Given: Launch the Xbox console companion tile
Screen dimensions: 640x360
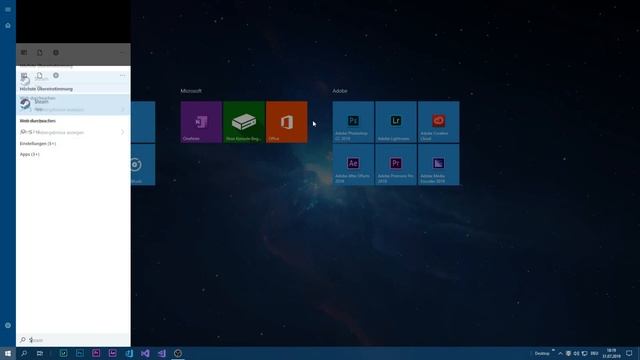Looking at the screenshot, I should point(244,122).
